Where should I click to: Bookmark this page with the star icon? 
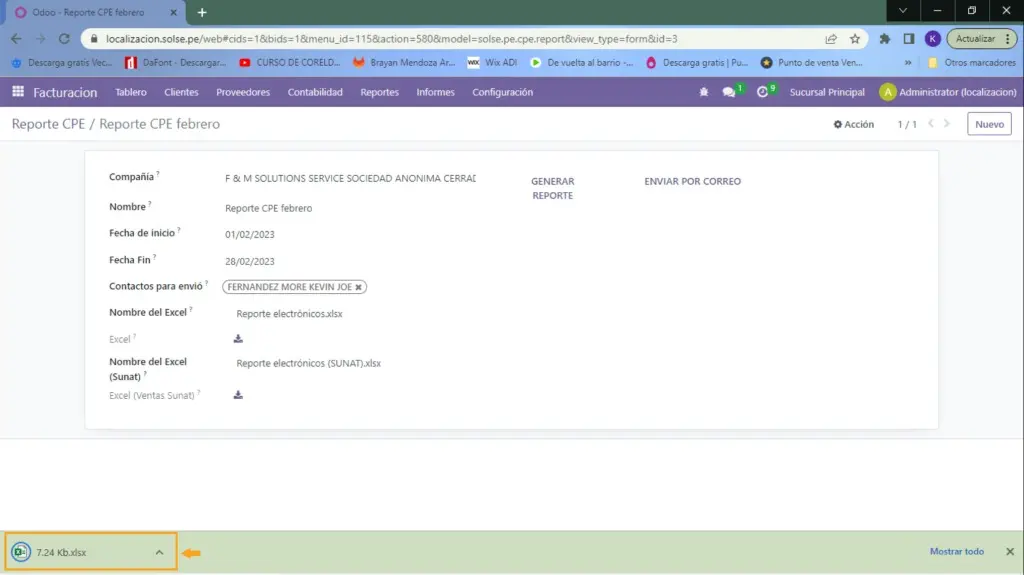[x=855, y=39]
